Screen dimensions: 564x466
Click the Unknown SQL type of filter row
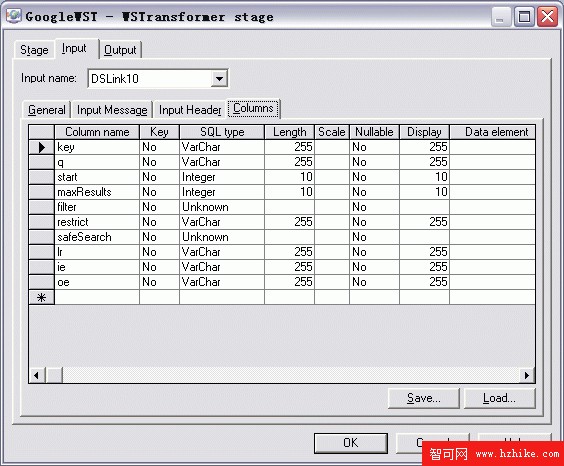coord(222,207)
